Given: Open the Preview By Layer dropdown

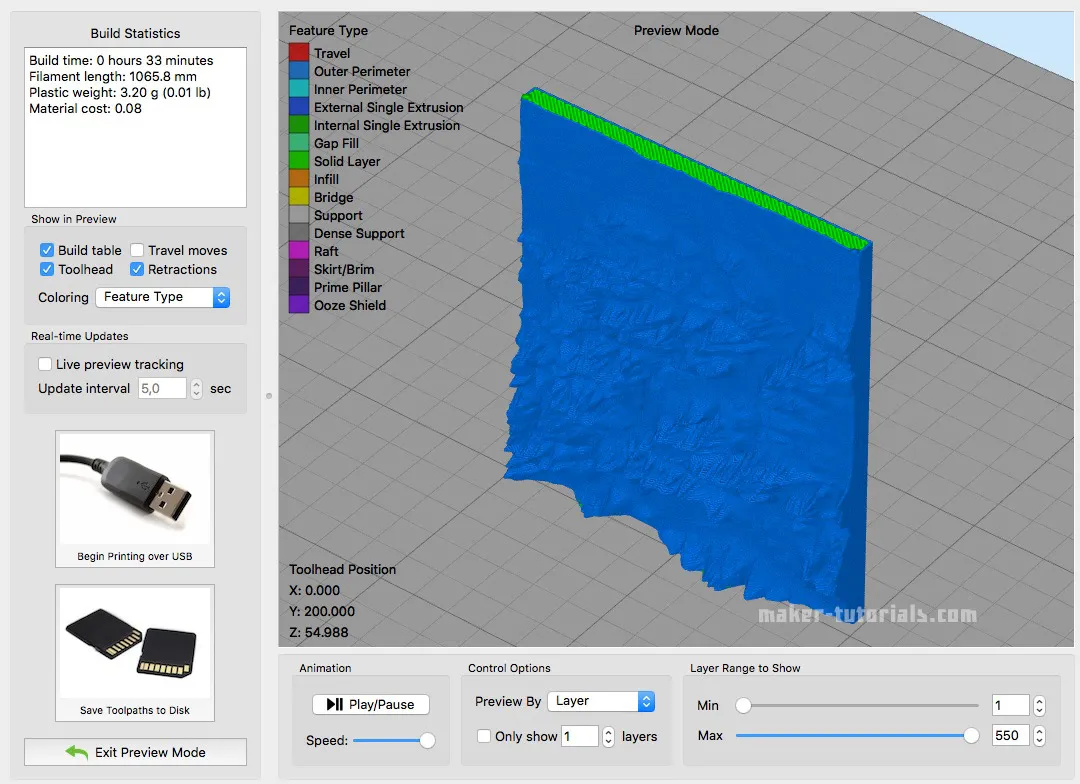Looking at the screenshot, I should [600, 701].
